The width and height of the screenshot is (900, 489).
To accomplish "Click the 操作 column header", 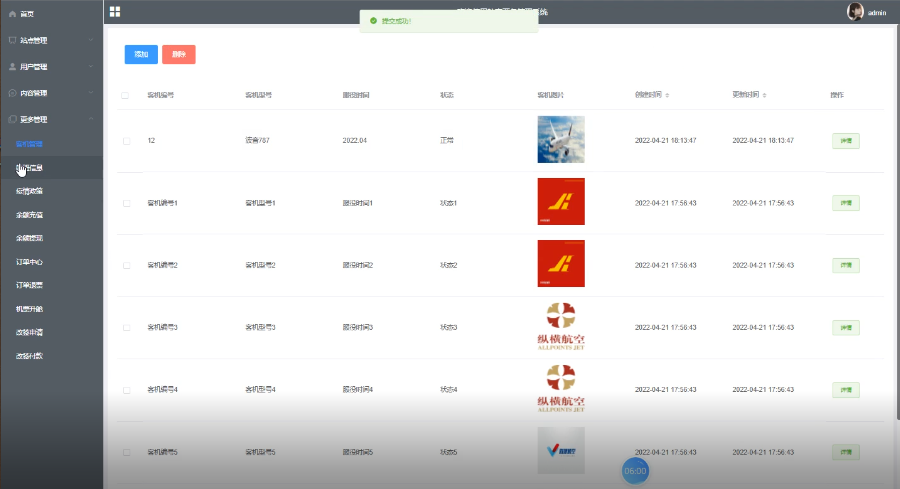I will click(837, 95).
